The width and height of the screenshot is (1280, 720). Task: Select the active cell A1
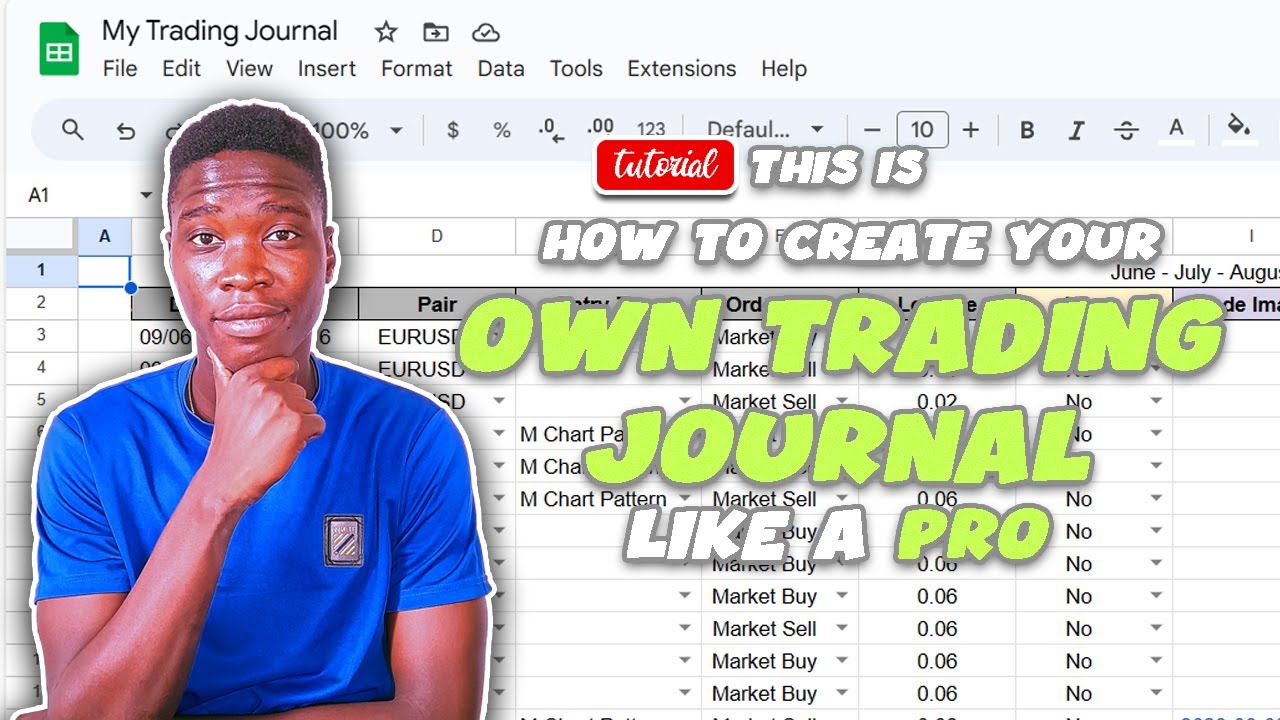coord(104,271)
